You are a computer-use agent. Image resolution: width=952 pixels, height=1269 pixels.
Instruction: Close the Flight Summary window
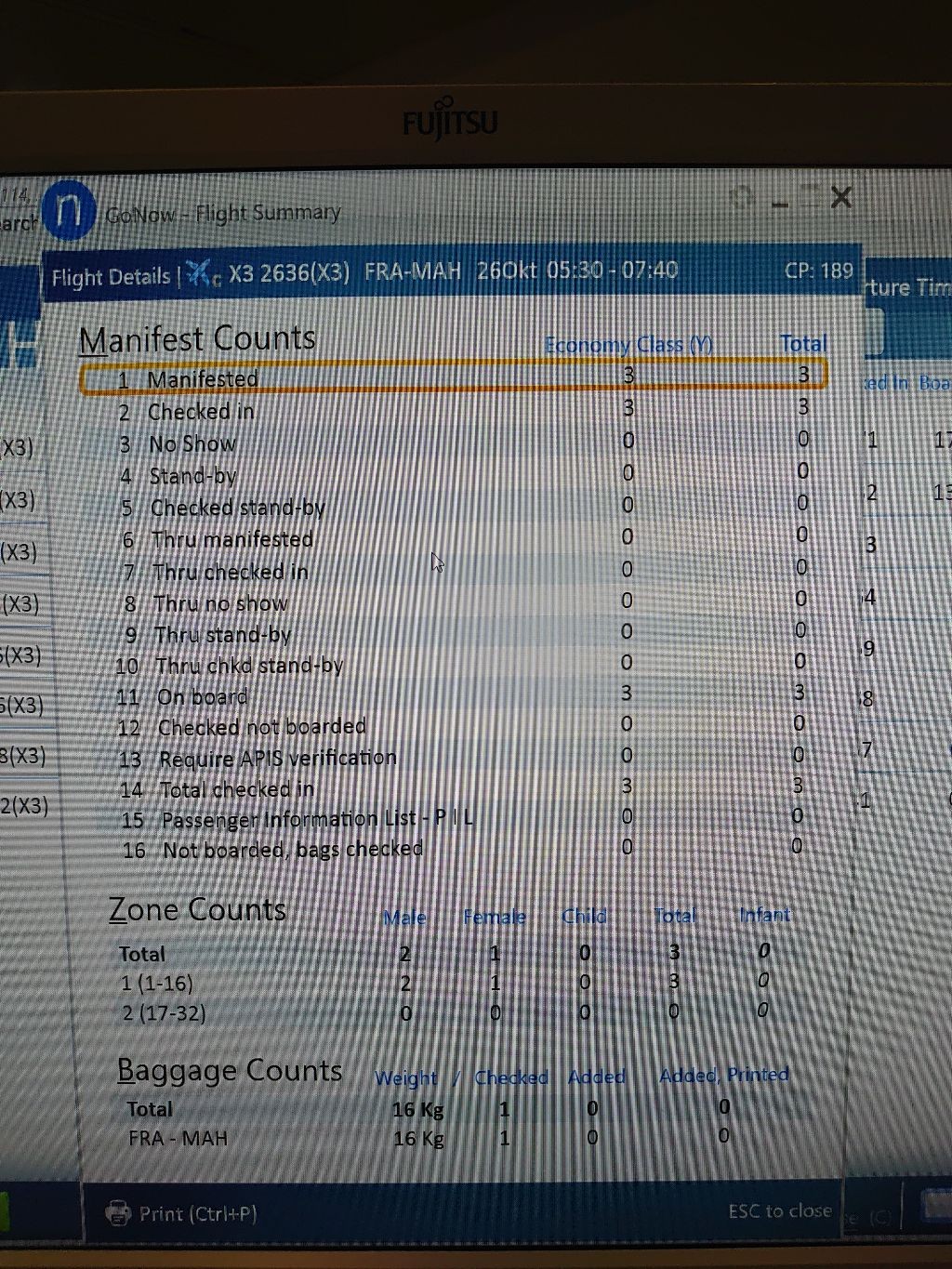[x=840, y=198]
